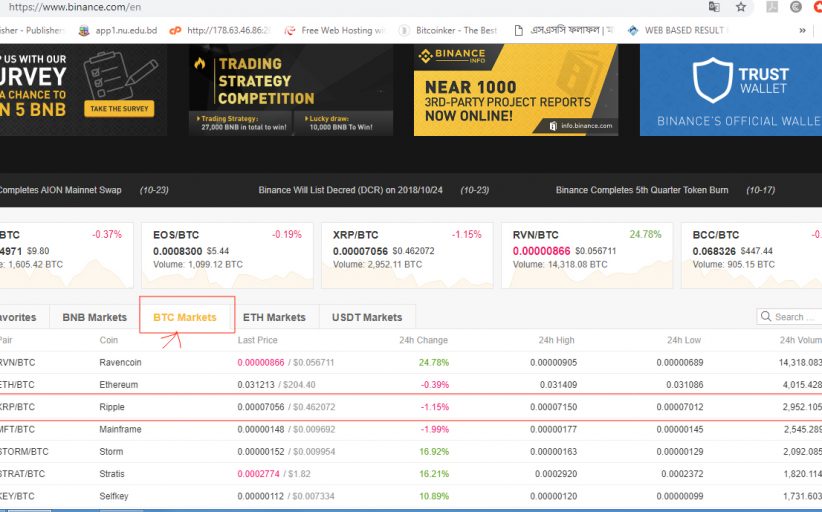
Task: Expand the bookmarks overflow chevron
Action: click(802, 30)
